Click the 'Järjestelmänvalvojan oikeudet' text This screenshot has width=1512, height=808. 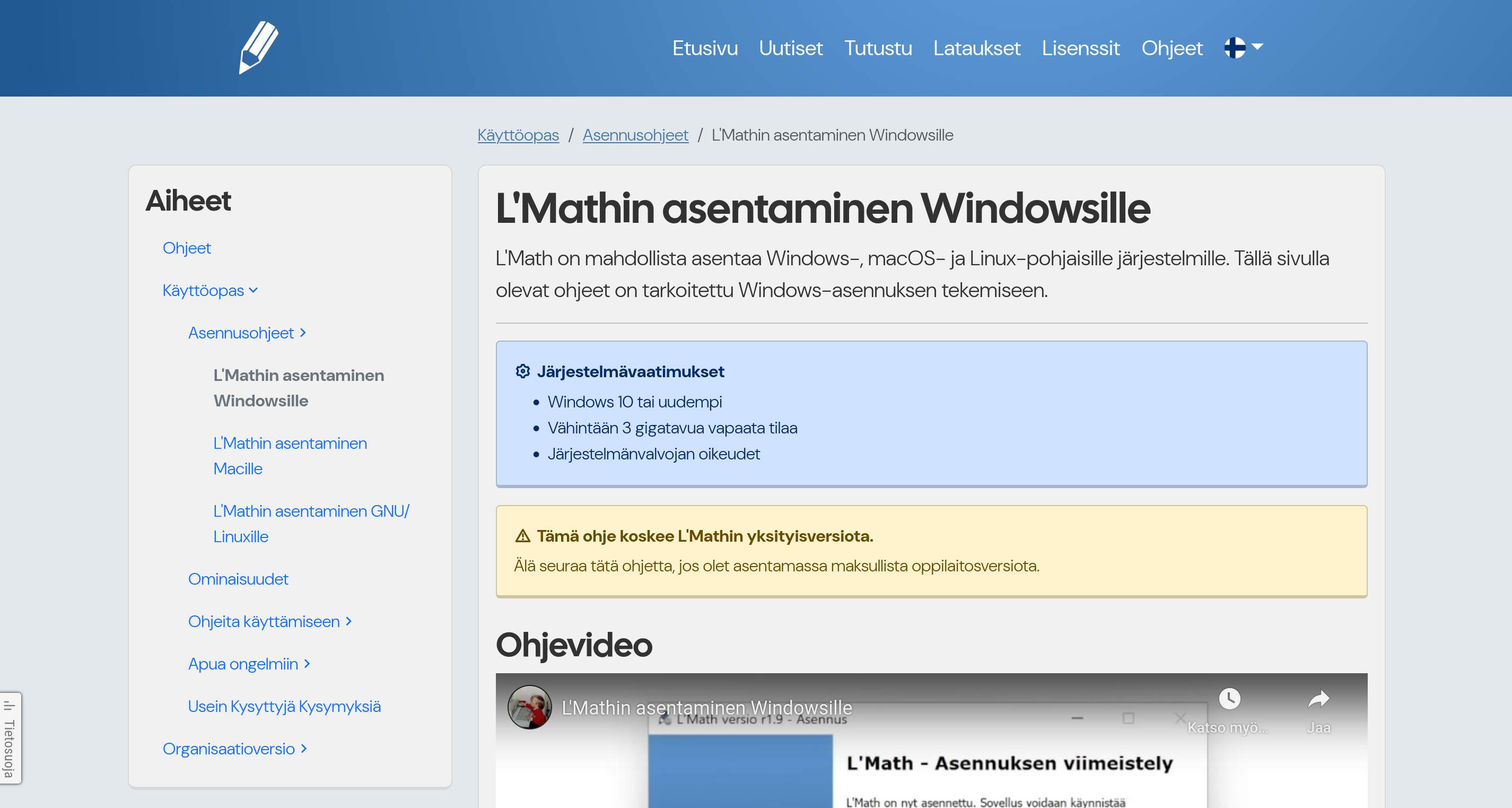click(653, 454)
